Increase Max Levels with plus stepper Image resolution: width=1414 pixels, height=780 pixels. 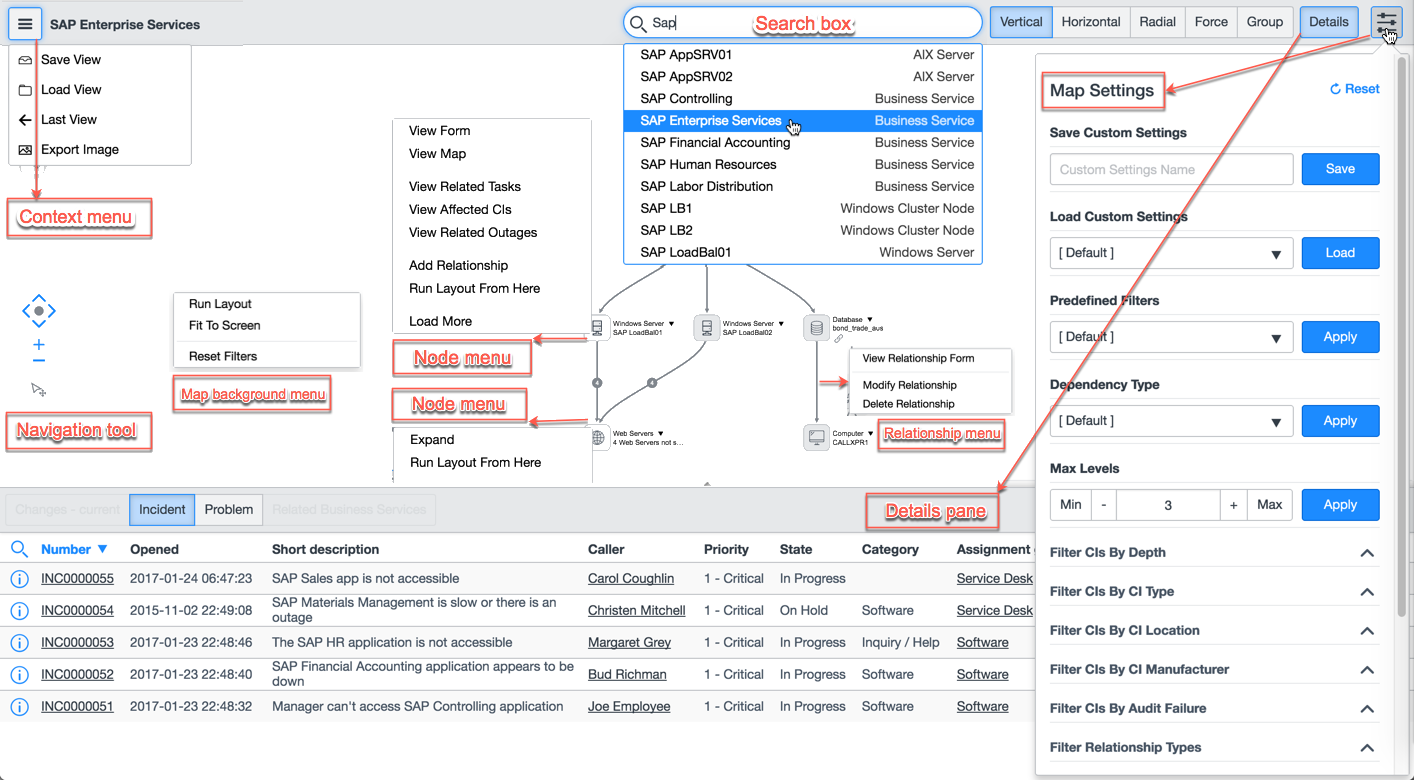[x=1234, y=505]
